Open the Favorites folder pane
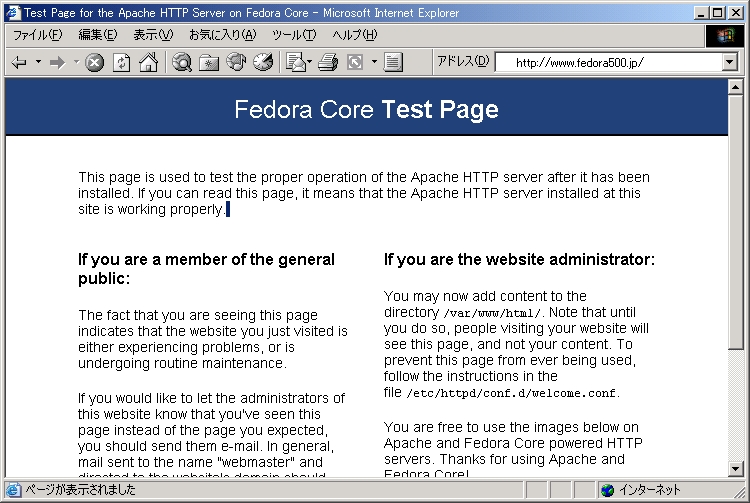The width and height of the screenshot is (750, 503). (x=209, y=63)
